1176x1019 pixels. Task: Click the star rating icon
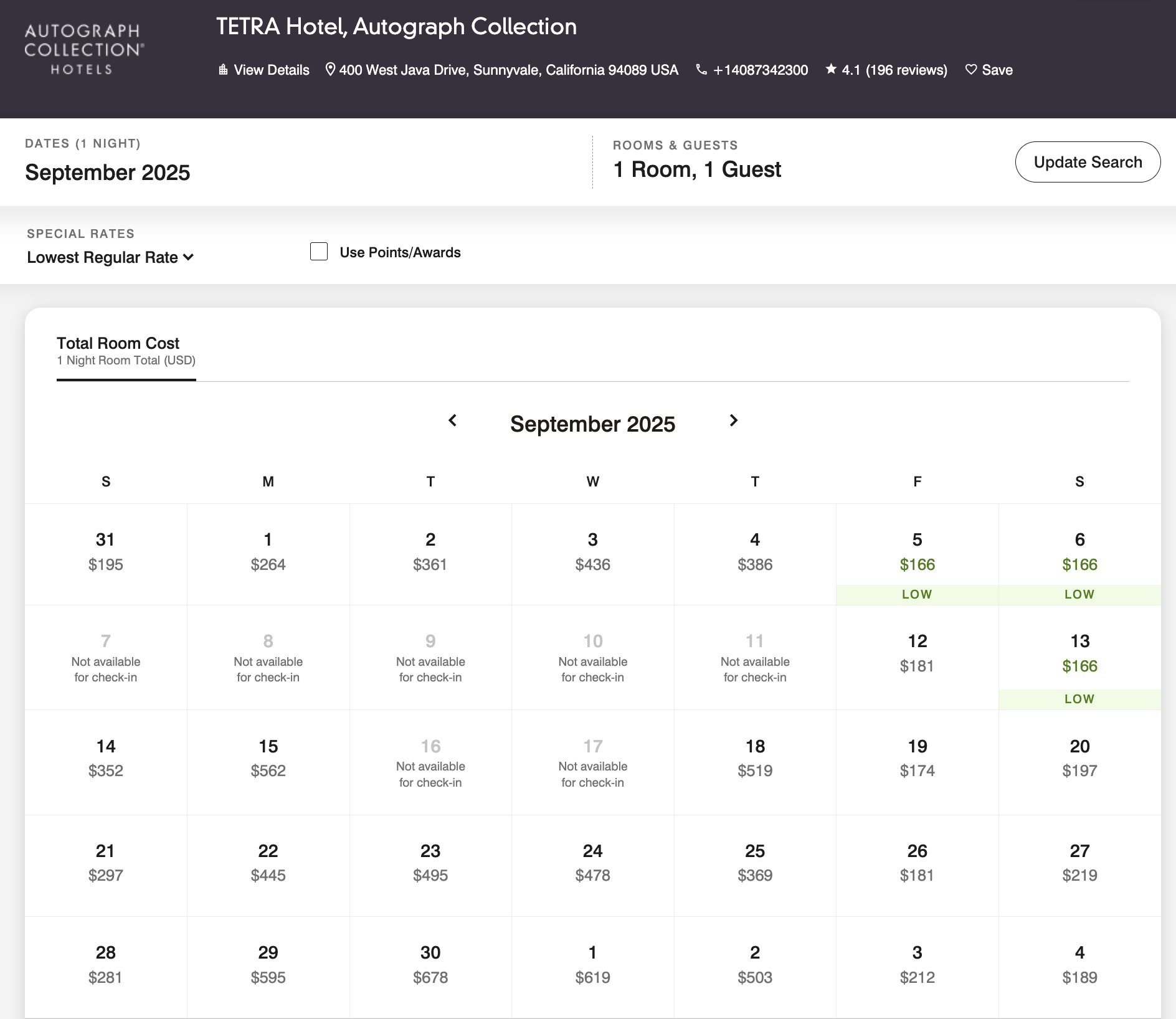coord(831,69)
